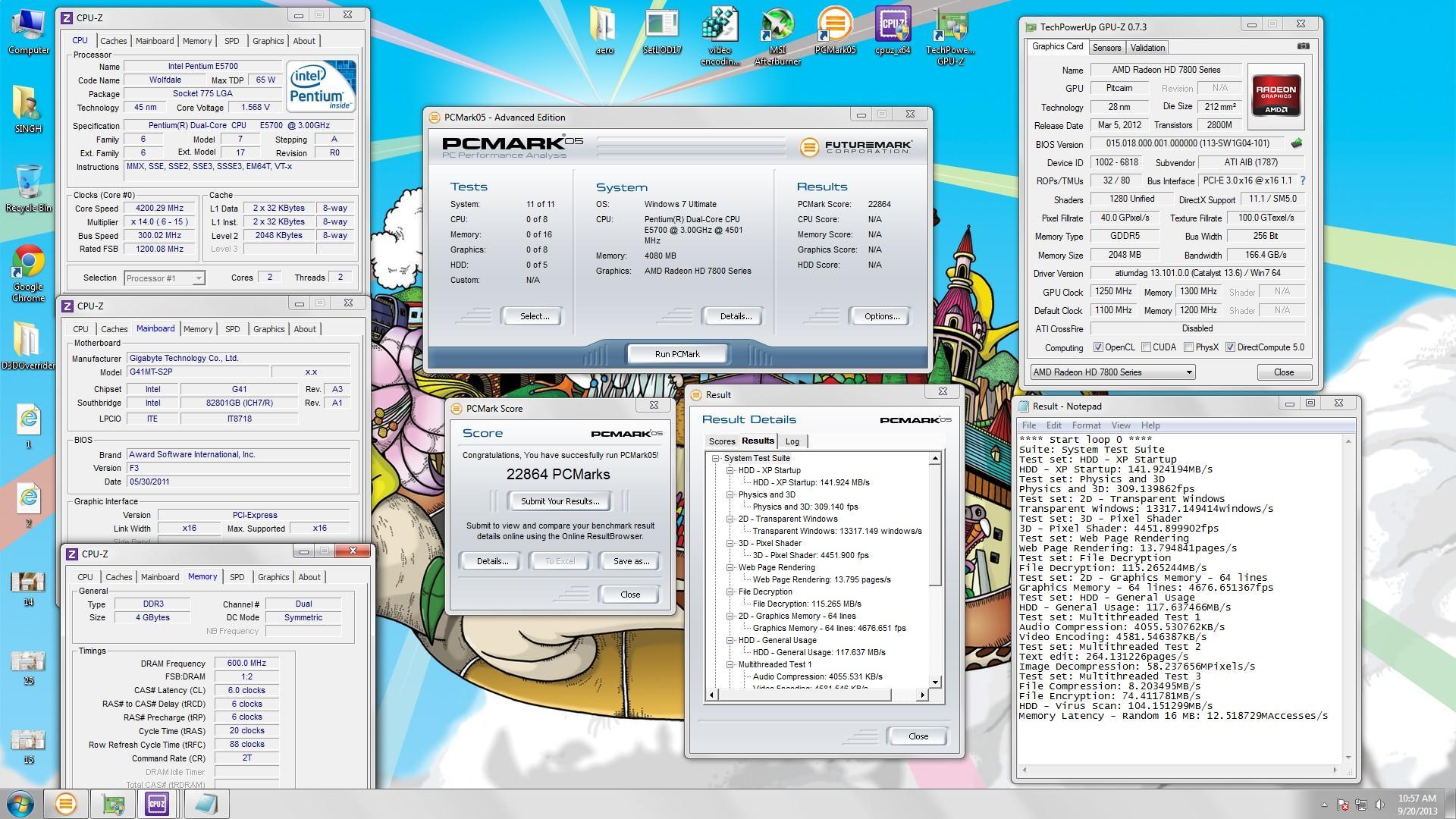Select the Sensors tab in GPU-Z
The width and height of the screenshot is (1456, 819).
click(x=1106, y=47)
